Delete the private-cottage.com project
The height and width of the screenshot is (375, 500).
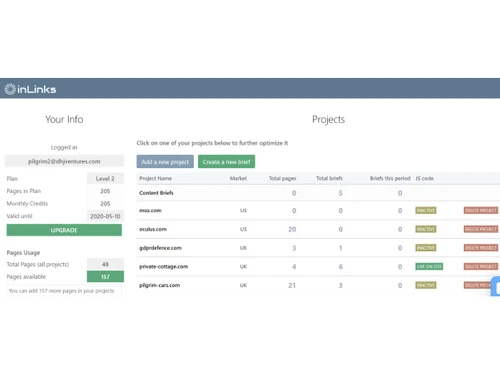481,266
